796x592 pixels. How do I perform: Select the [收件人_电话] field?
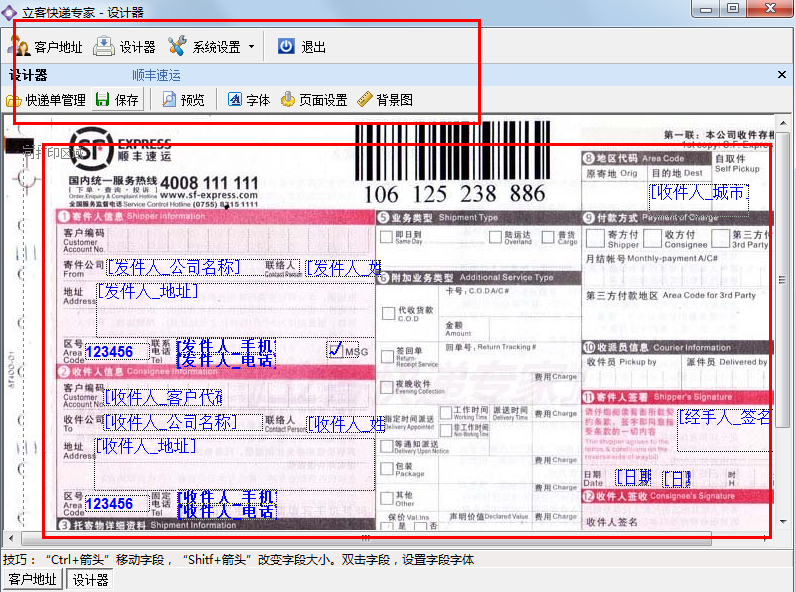227,511
